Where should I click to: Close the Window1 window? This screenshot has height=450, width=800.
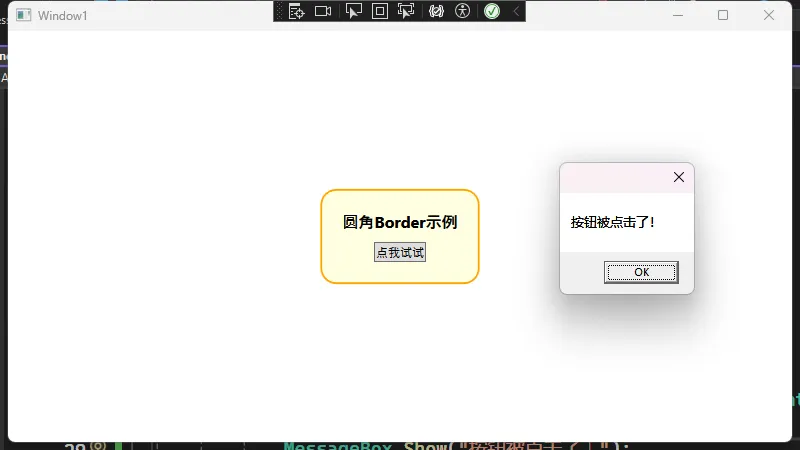(x=769, y=15)
